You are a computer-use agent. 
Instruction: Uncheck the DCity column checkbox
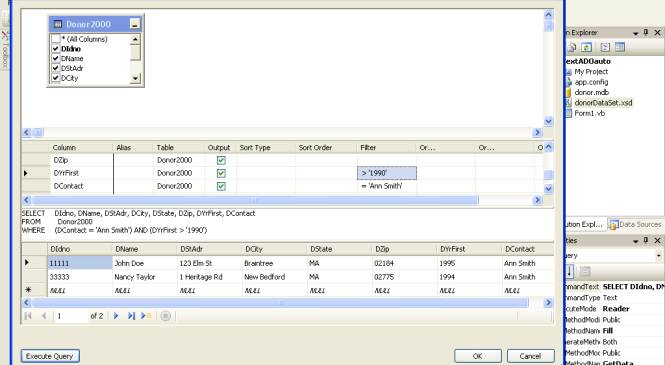coord(56,78)
